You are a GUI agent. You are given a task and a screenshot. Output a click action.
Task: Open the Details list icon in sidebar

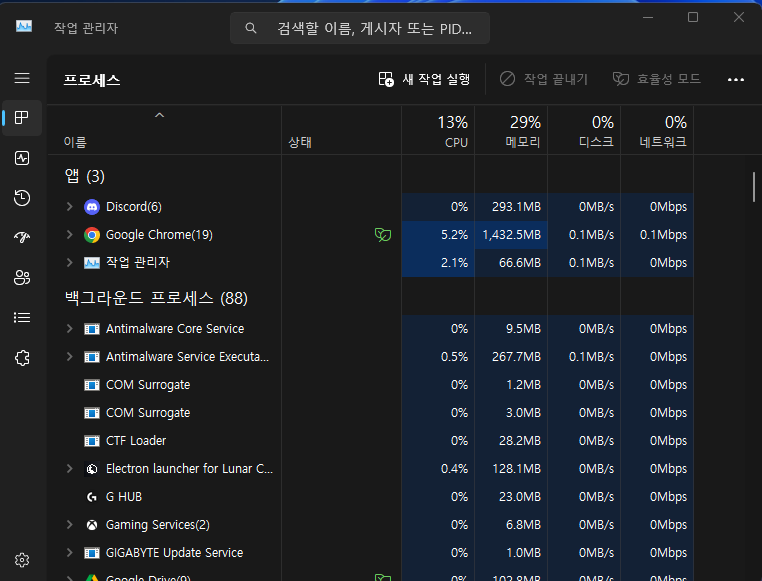tap(22, 318)
